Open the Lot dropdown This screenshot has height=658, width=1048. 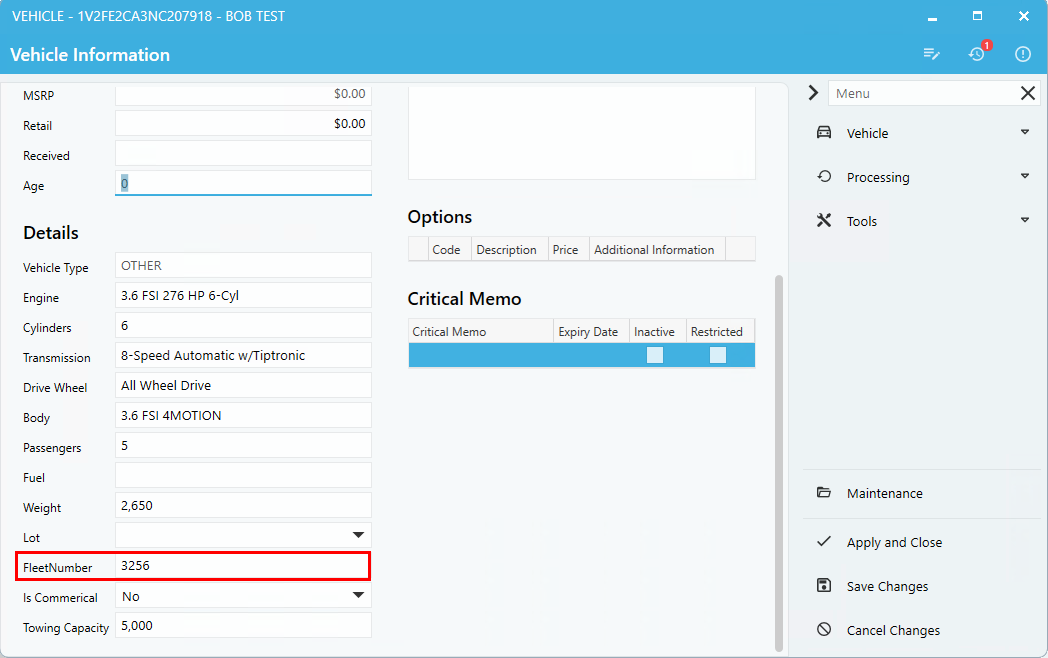[x=358, y=536]
